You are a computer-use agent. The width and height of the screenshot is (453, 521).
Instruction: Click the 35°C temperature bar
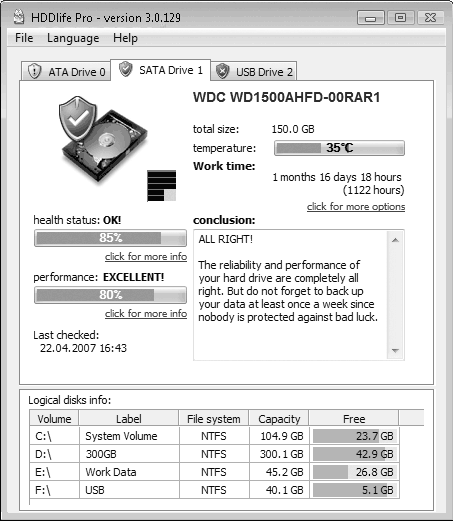(339, 148)
